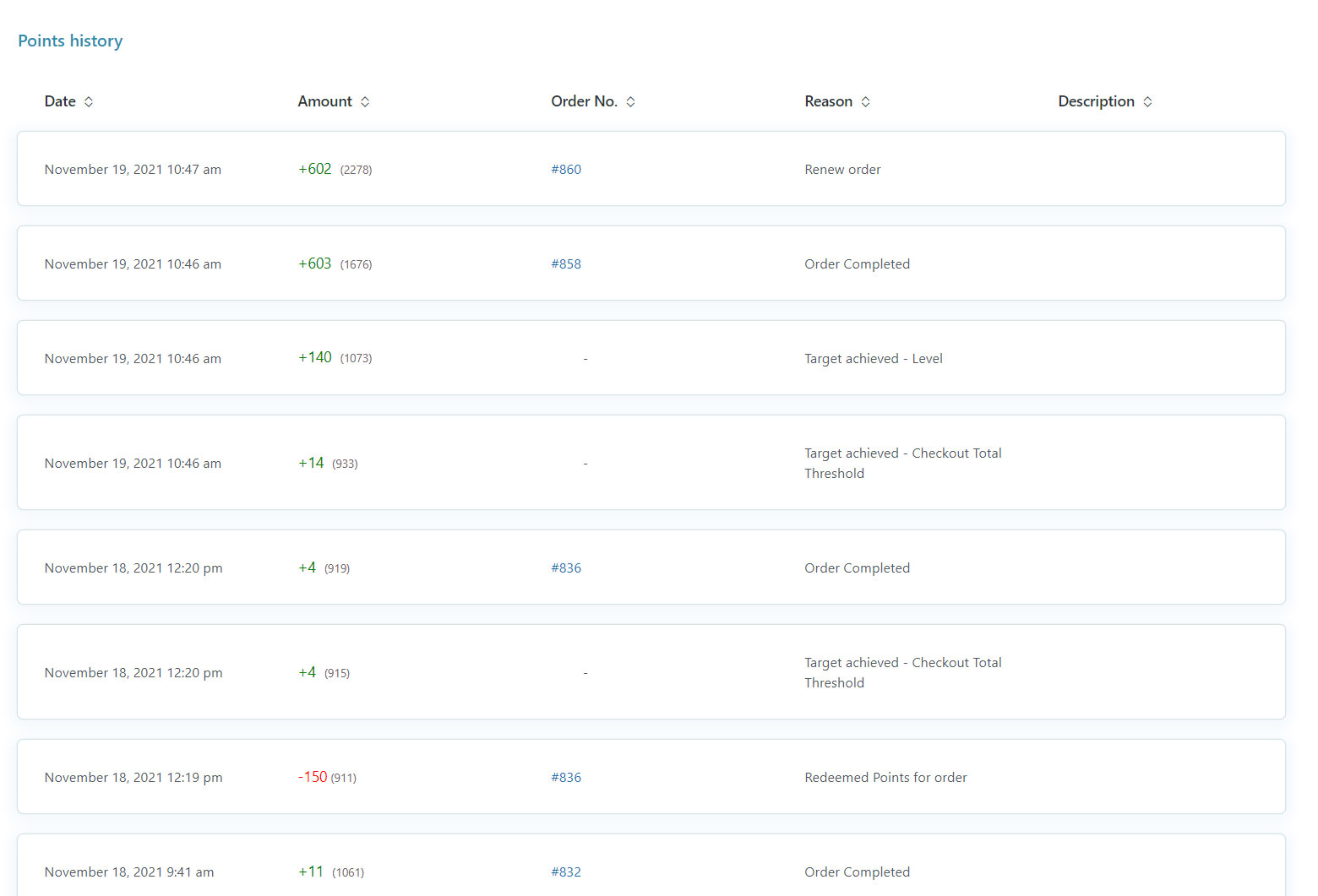The height and width of the screenshot is (896, 1318).
Task: Open order #860 link
Action: tap(566, 169)
